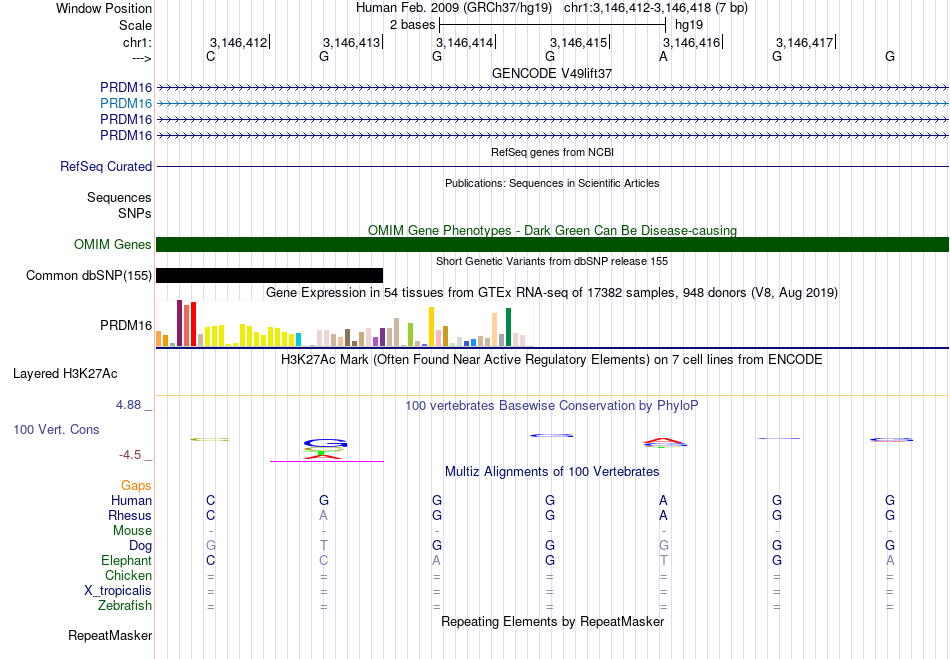This screenshot has height=659, width=950.
Task: Click the X_tropicalis species label
Action: click(x=118, y=591)
